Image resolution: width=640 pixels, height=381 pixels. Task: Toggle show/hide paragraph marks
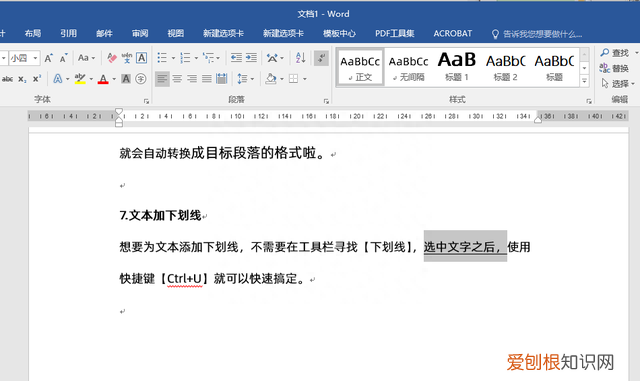[x=322, y=58]
